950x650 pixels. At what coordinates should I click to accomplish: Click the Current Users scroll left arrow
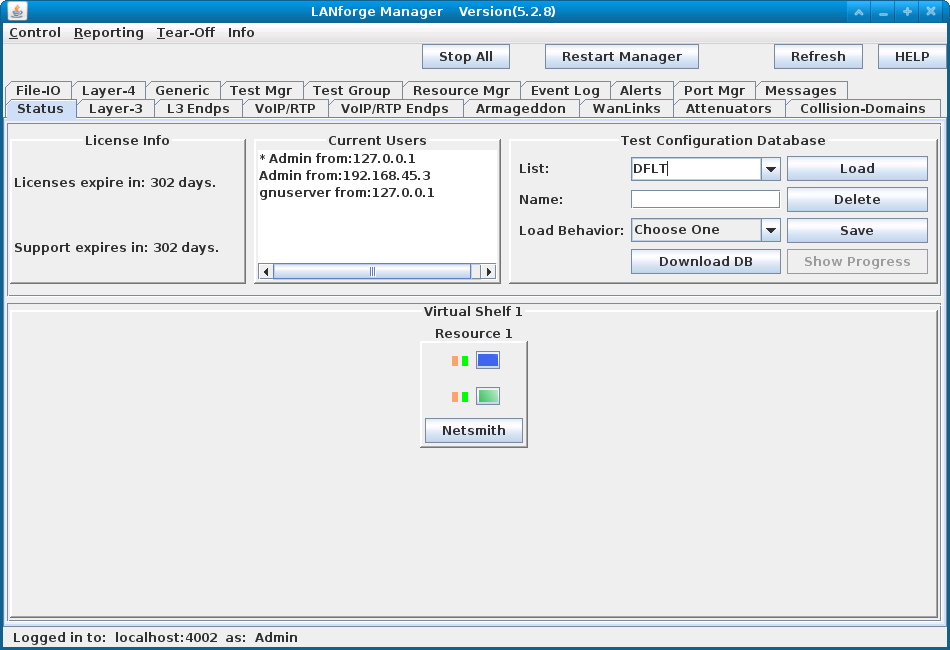click(266, 271)
